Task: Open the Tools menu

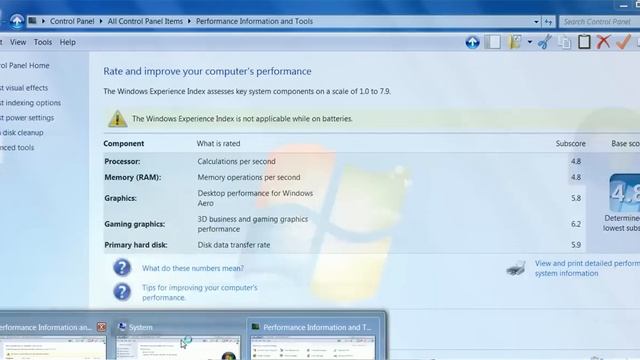Action: pyautogui.click(x=42, y=42)
